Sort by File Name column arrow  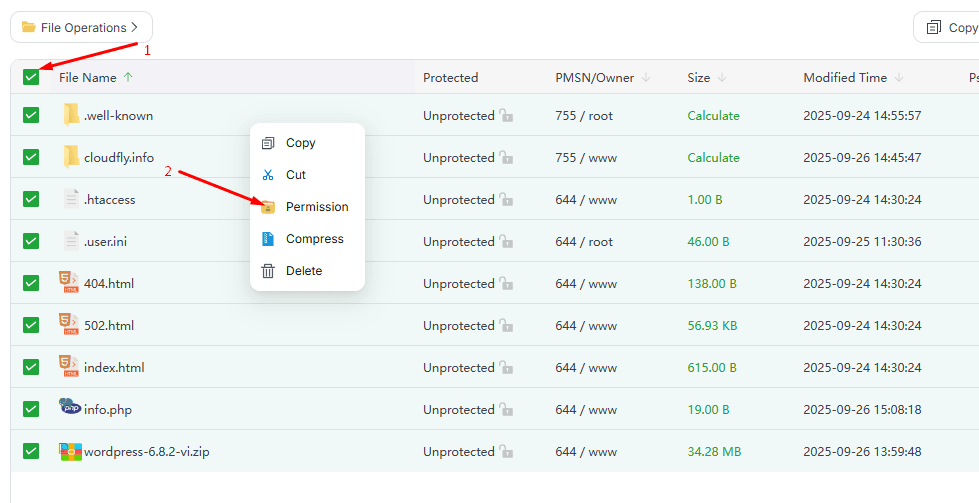128,77
